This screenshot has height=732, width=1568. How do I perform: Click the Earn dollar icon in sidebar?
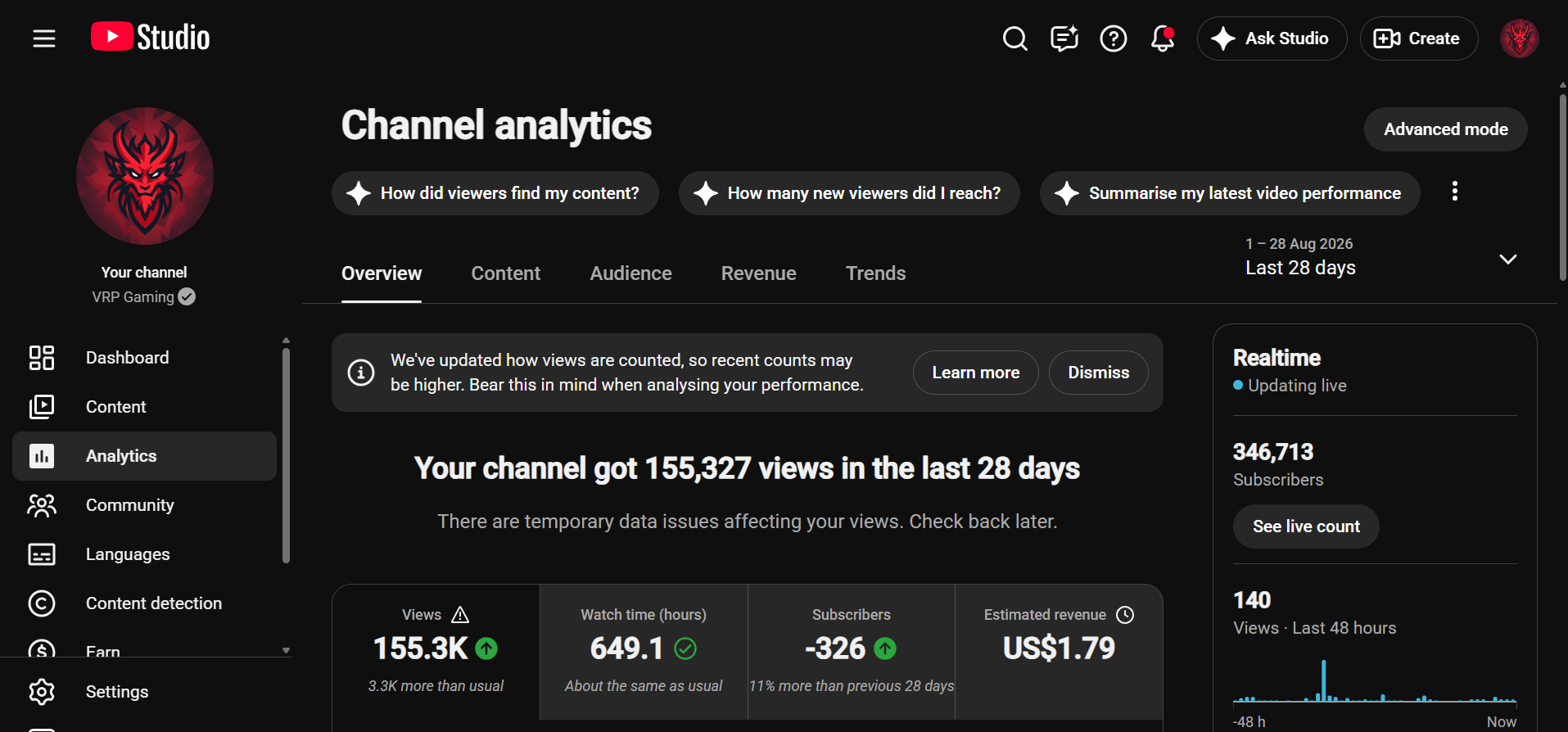click(x=42, y=648)
